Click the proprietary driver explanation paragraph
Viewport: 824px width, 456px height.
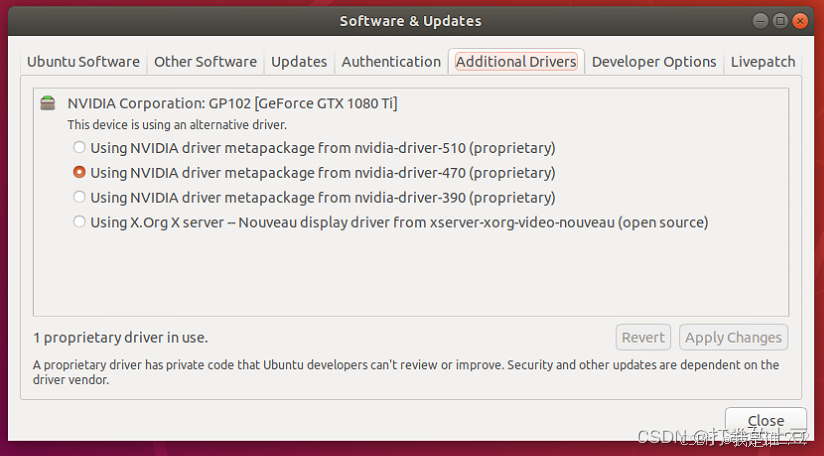pyautogui.click(x=406, y=372)
